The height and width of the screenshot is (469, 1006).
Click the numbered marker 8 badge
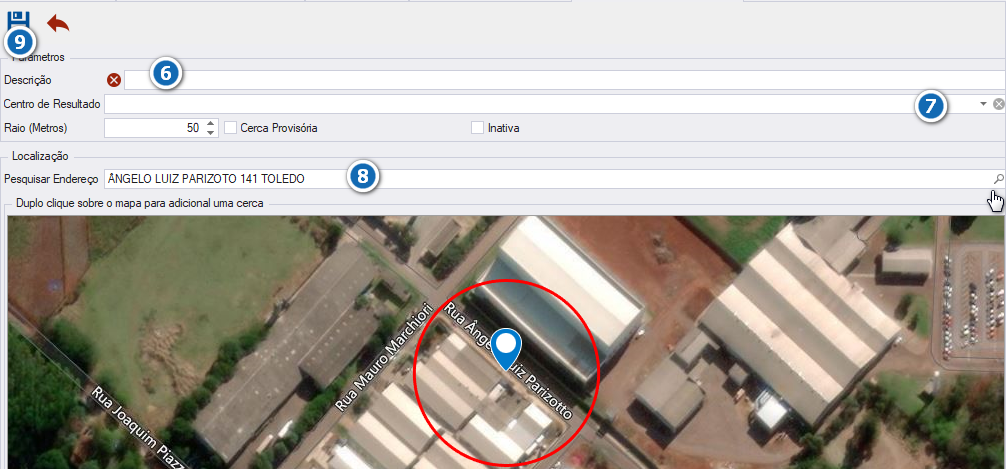[x=363, y=176]
